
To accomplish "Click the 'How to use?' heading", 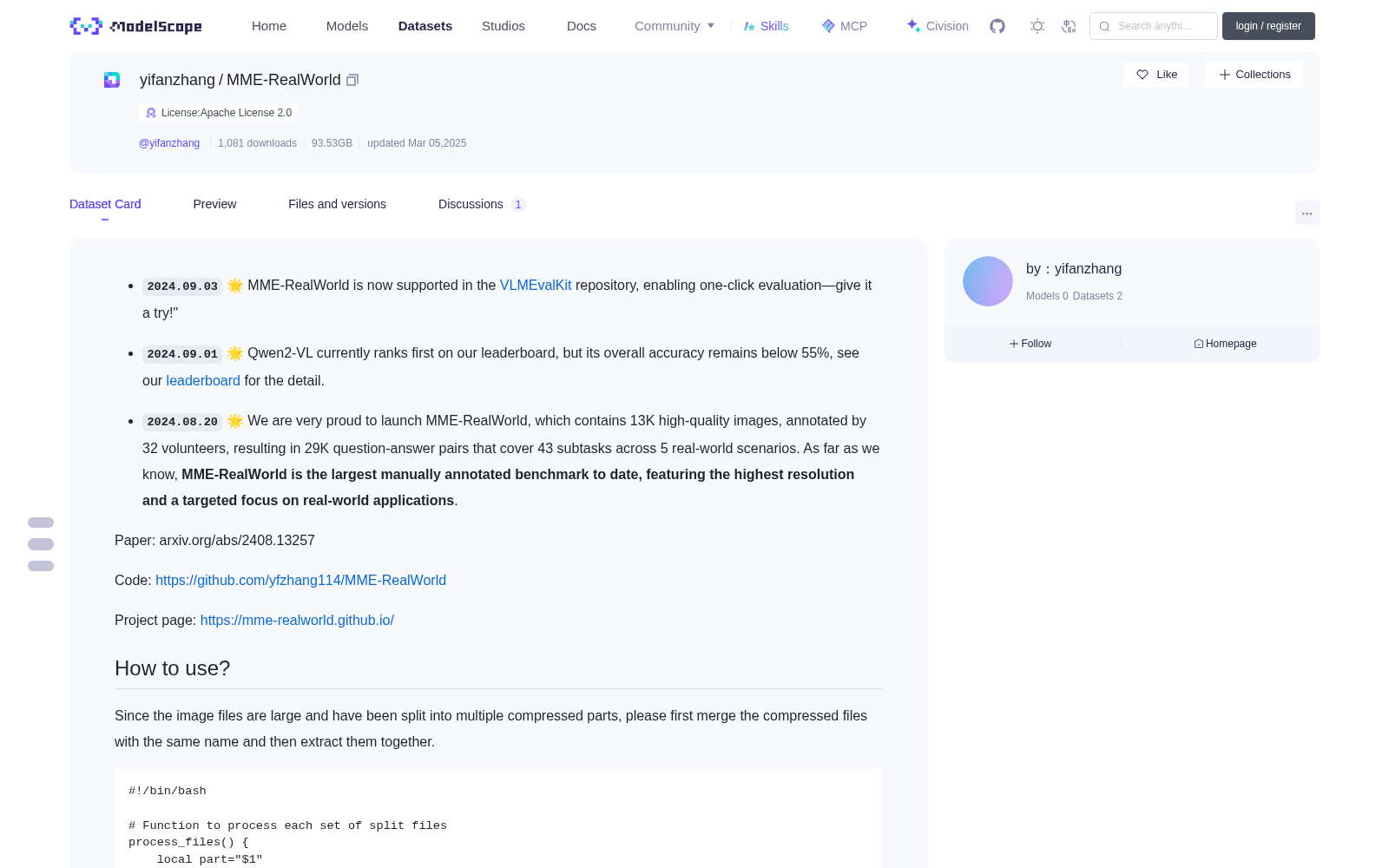I will click(173, 668).
